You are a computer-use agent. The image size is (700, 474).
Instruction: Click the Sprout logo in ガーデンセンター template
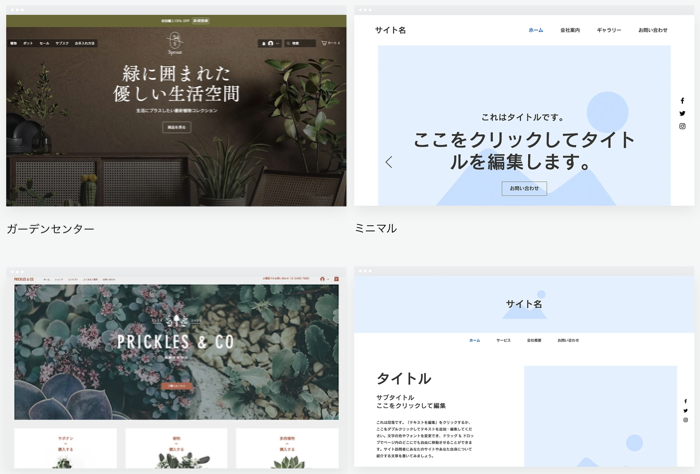[x=175, y=43]
